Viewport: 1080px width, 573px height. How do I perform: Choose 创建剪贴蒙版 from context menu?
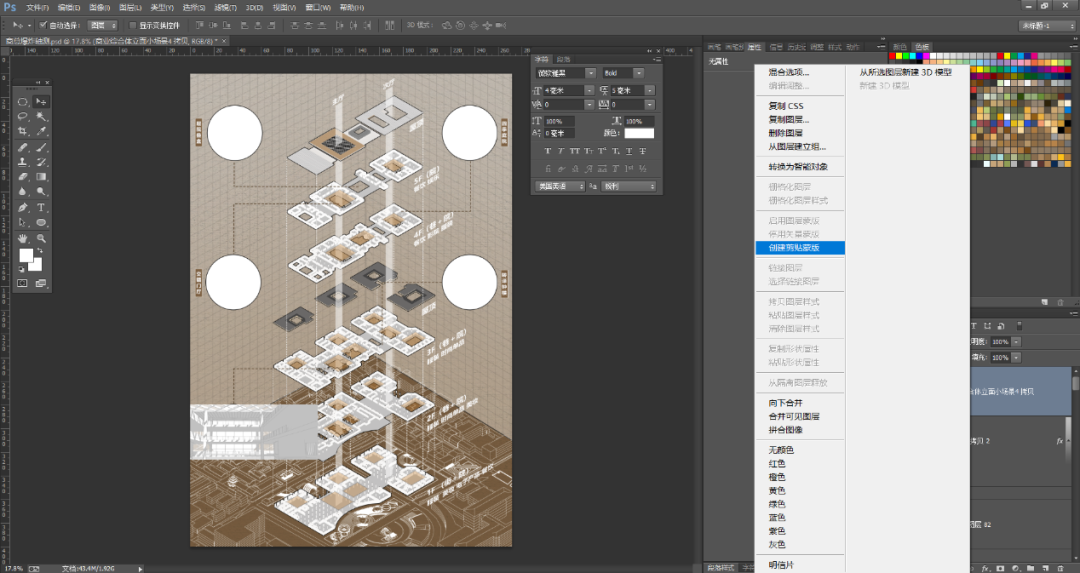(x=800, y=248)
